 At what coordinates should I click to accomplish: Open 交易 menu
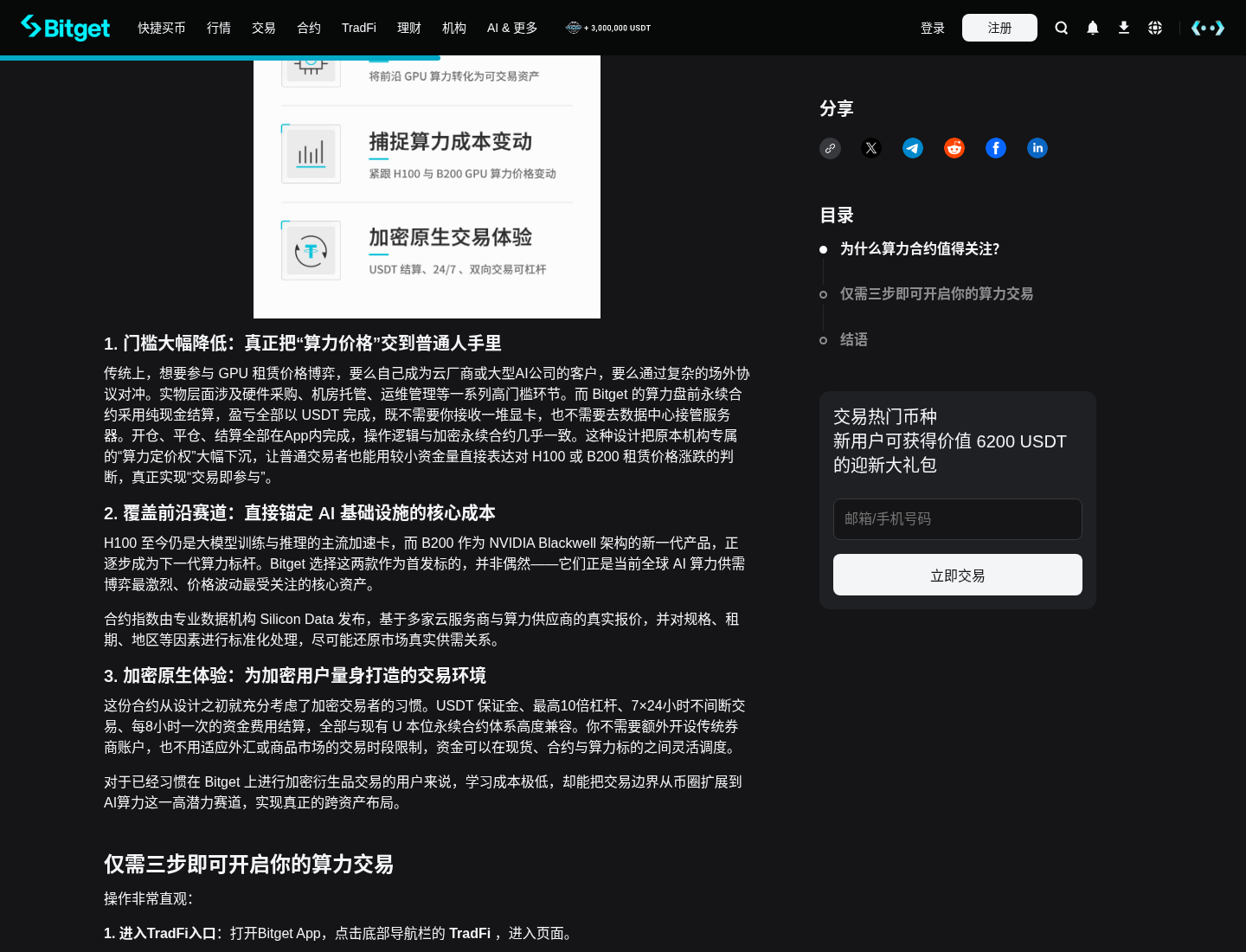[264, 28]
